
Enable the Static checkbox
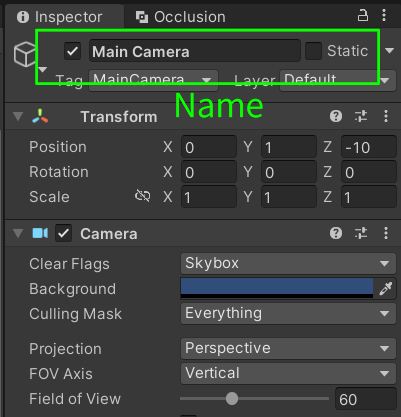[313, 51]
